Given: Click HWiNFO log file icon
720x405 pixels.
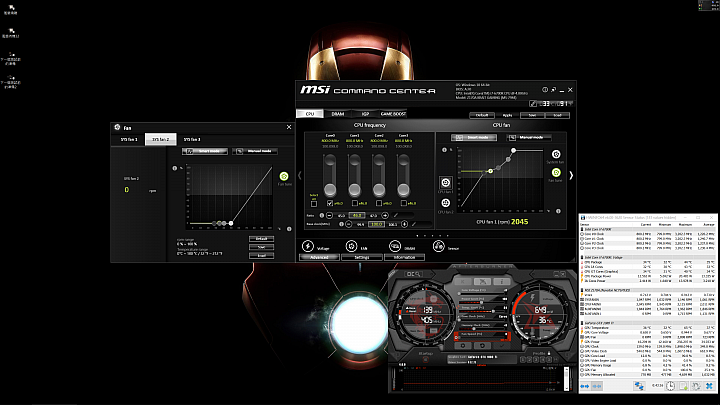Looking at the screenshot, I should tap(683, 386).
